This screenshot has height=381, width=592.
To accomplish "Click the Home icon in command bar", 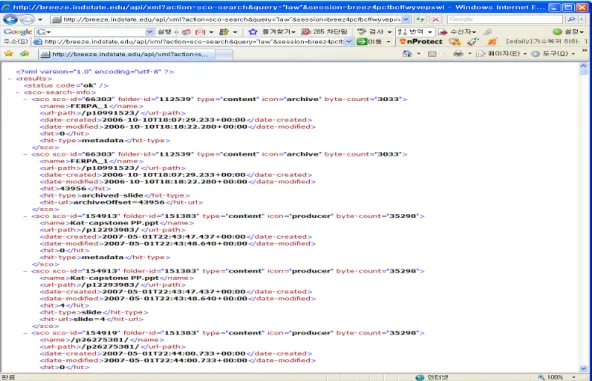I will [407, 54].
